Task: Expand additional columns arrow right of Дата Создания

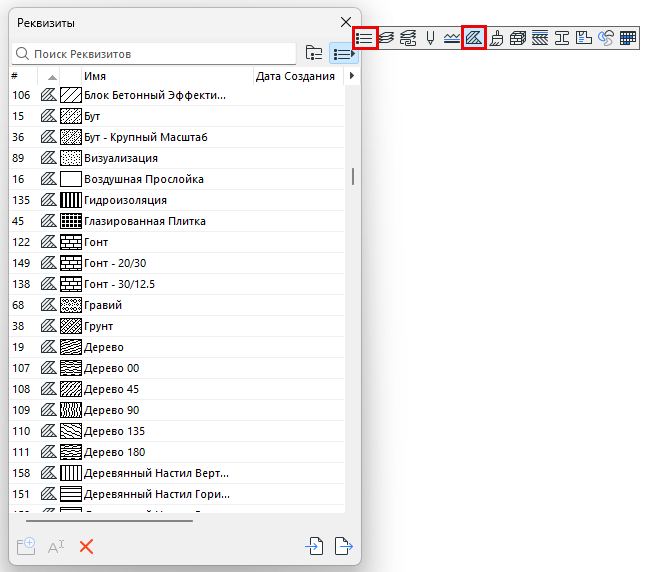Action: (352, 76)
